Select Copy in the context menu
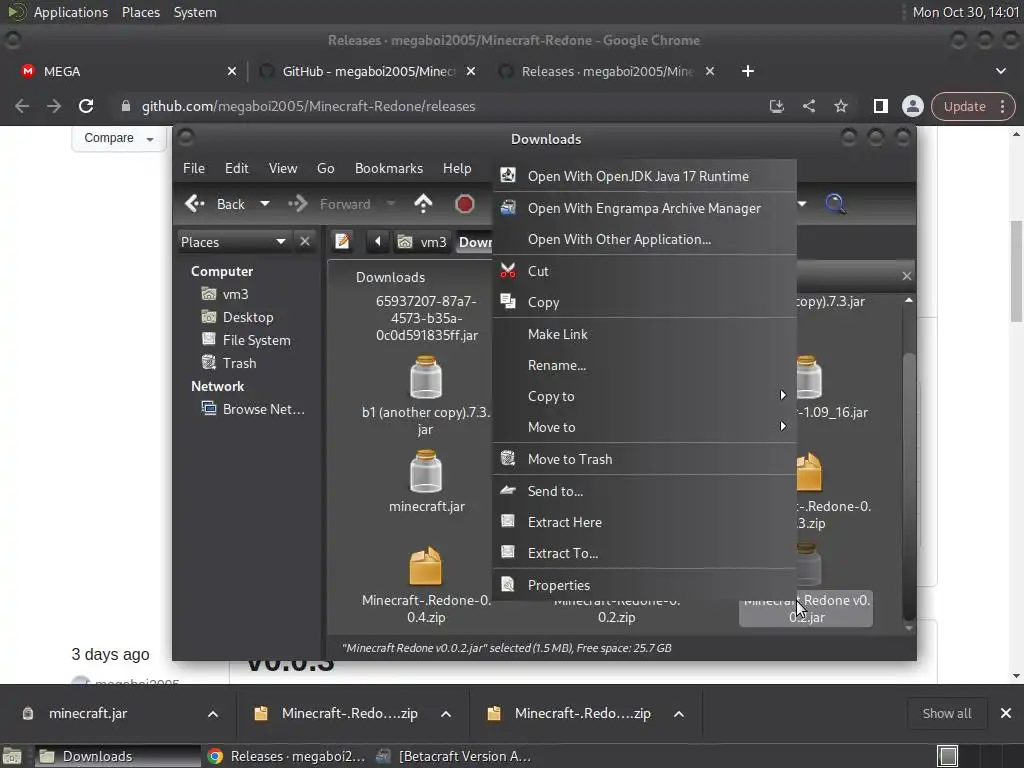 645,302
